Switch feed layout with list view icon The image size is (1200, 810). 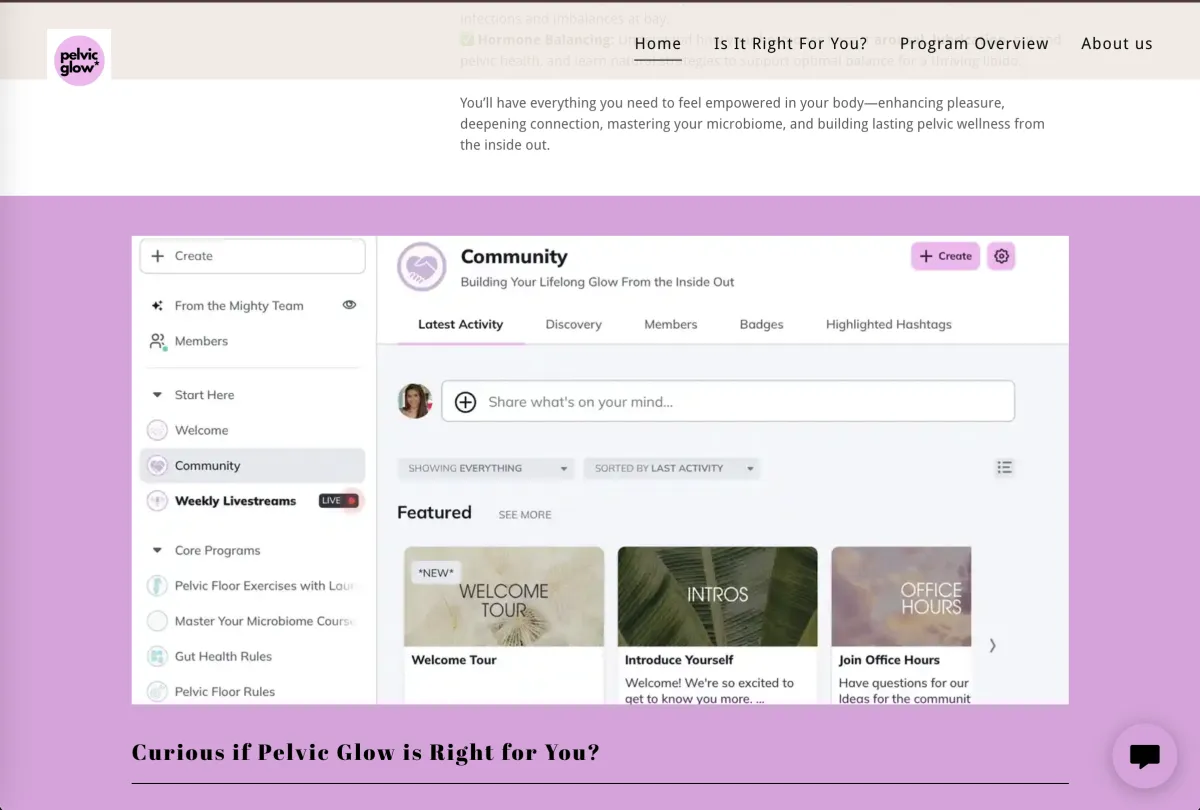(x=1005, y=467)
